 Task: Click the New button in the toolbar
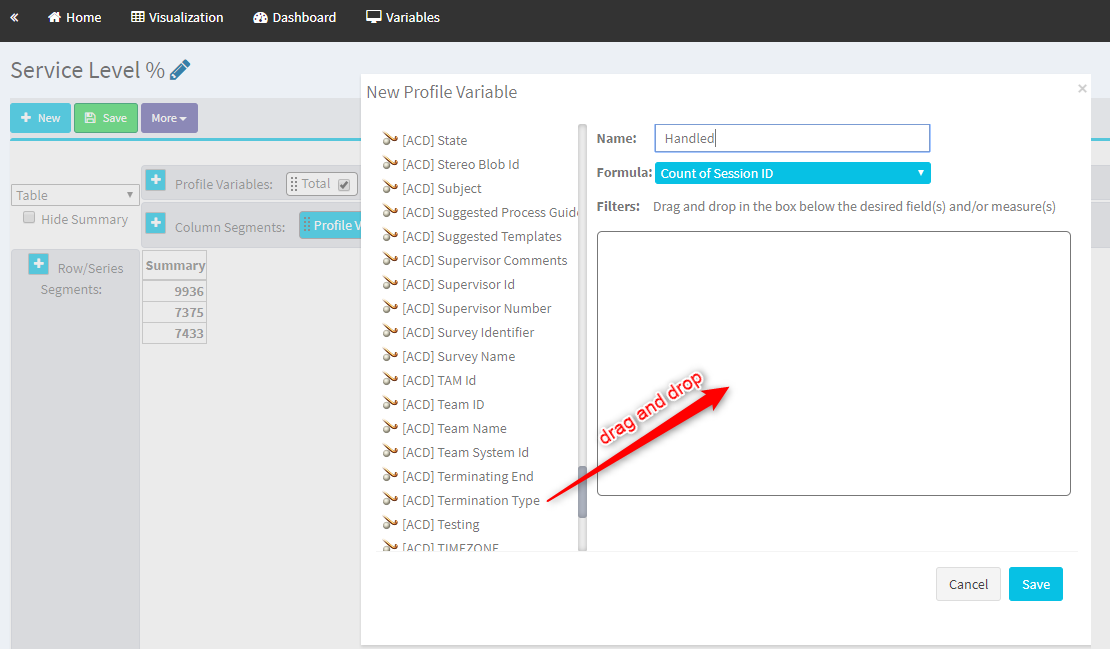40,118
